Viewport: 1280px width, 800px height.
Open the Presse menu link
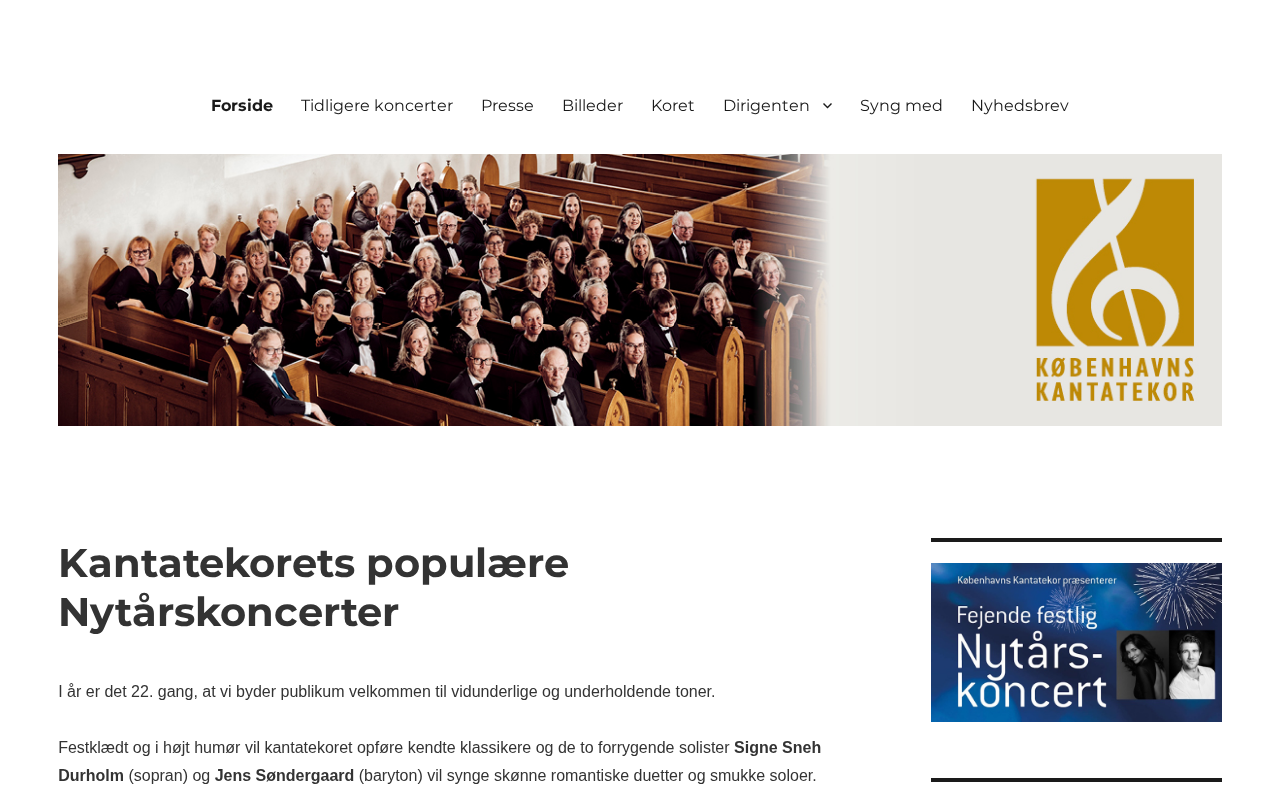click(x=507, y=106)
